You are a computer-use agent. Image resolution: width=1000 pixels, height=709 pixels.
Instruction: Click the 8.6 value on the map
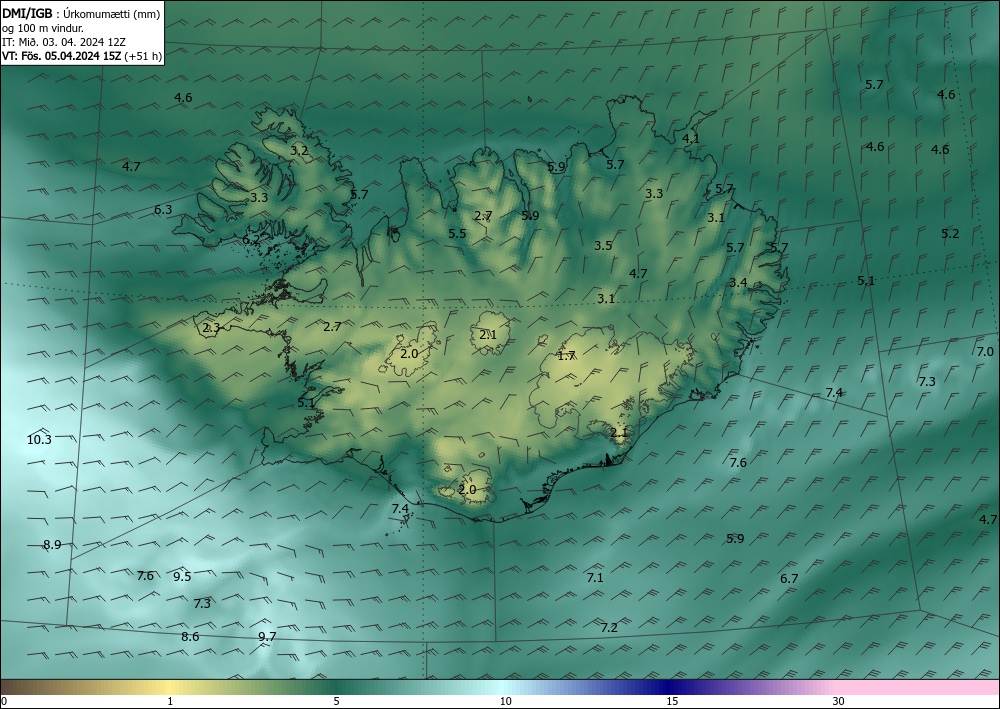(x=190, y=637)
